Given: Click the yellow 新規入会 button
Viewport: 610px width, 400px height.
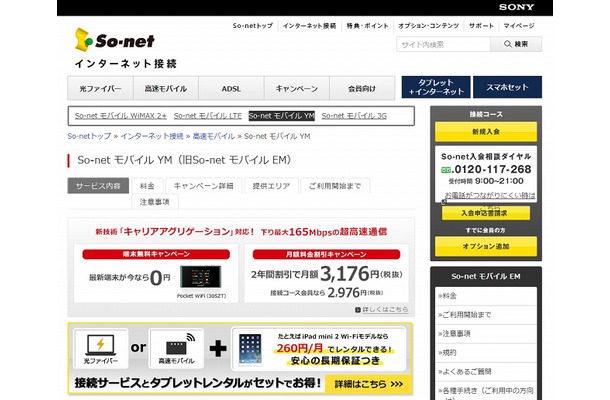Looking at the screenshot, I should tap(486, 132).
